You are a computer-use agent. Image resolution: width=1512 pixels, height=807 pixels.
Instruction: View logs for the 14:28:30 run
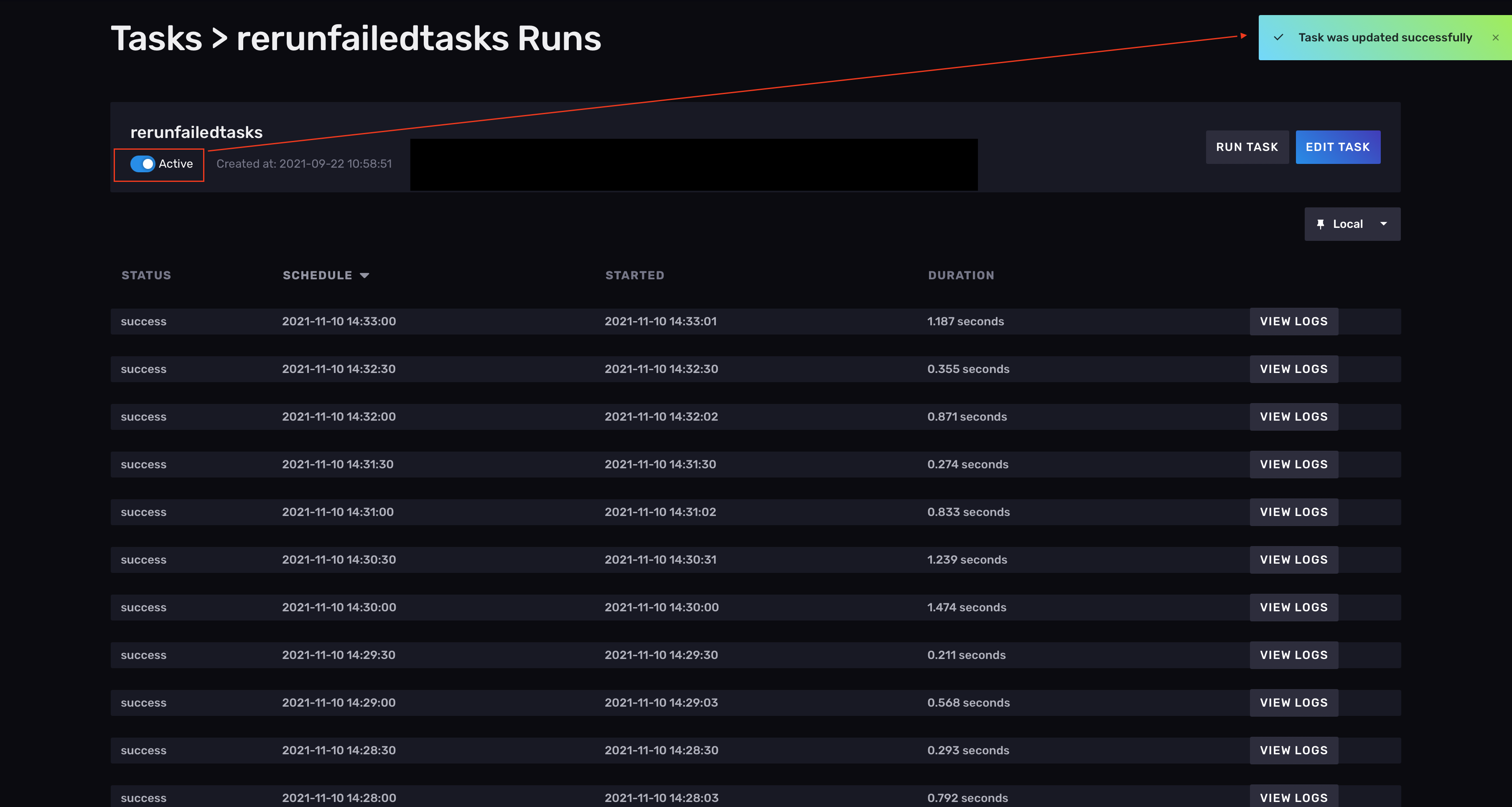click(x=1294, y=750)
